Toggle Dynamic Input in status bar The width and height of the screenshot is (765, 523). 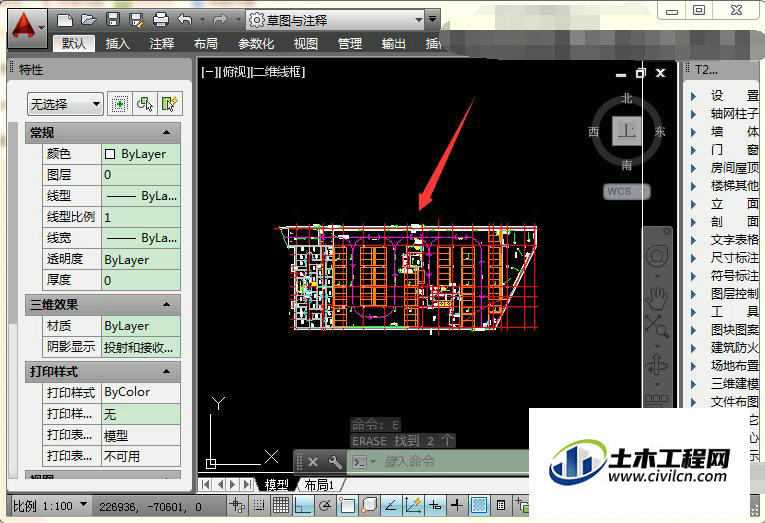(435, 505)
